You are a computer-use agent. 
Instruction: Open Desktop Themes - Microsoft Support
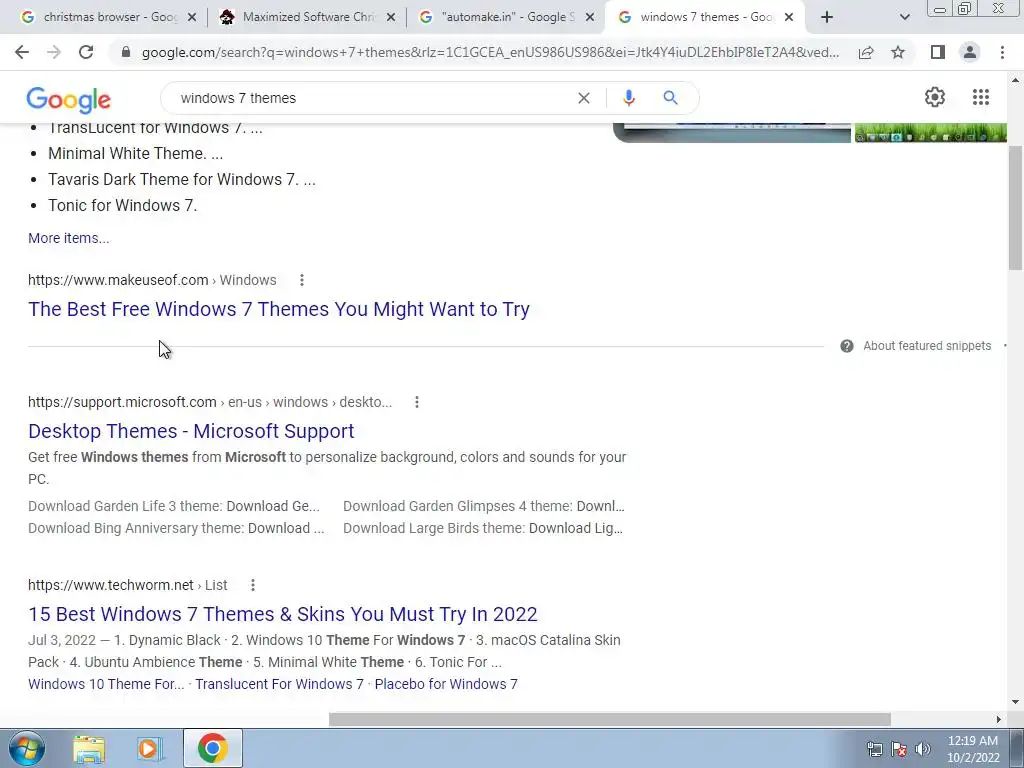191,431
